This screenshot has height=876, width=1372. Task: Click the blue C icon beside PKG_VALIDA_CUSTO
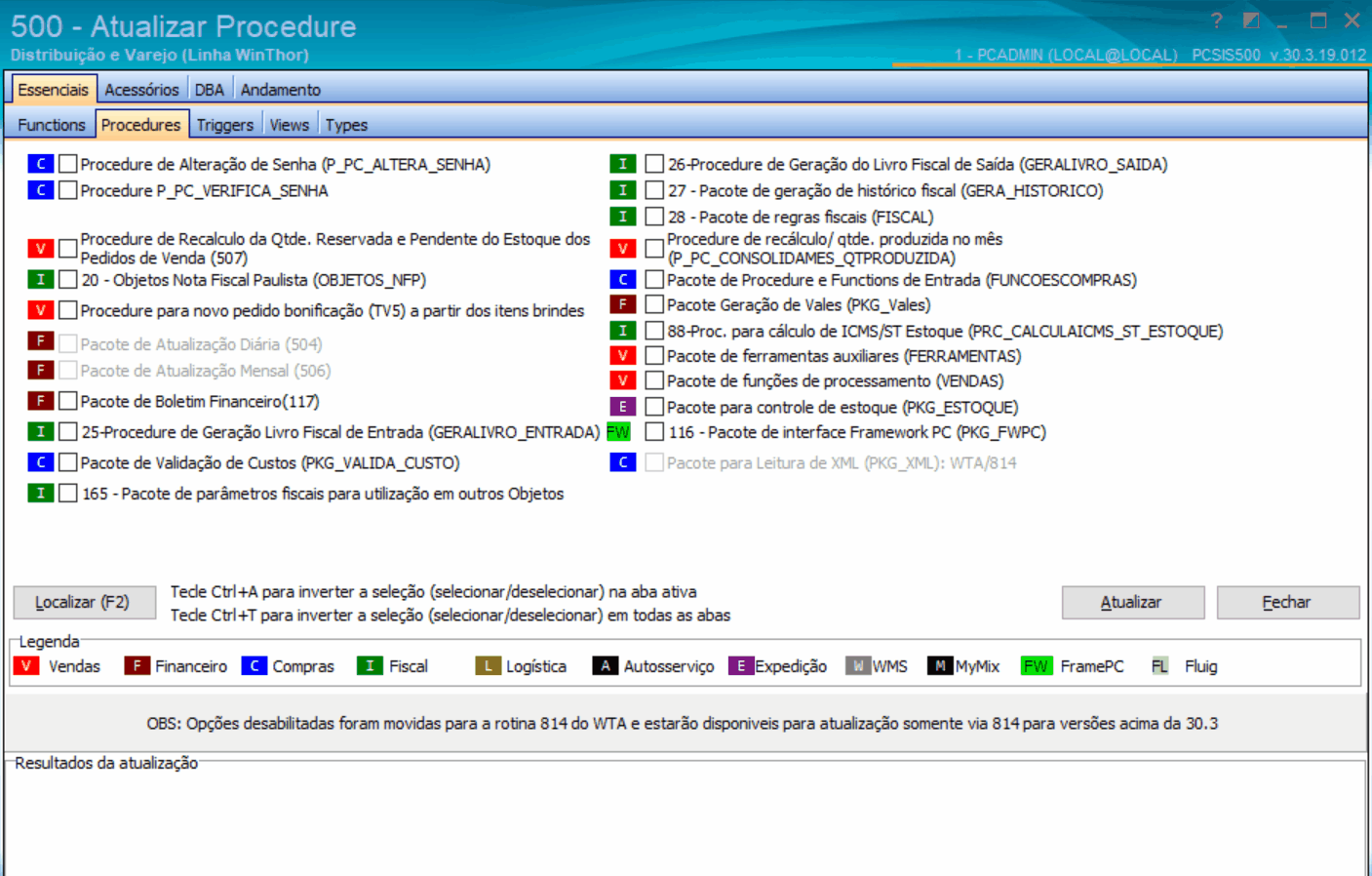tap(40, 462)
